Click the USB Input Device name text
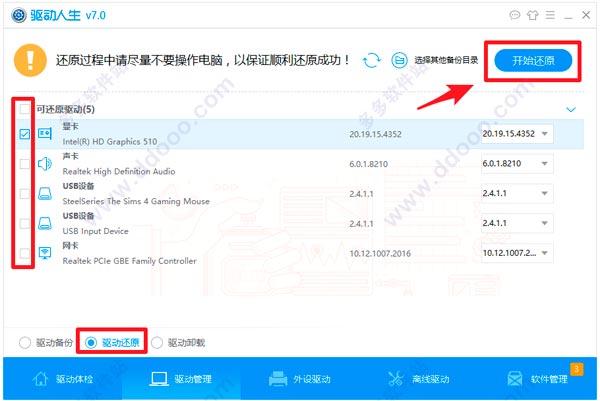The height and width of the screenshot is (401, 600). pyautogui.click(x=96, y=231)
